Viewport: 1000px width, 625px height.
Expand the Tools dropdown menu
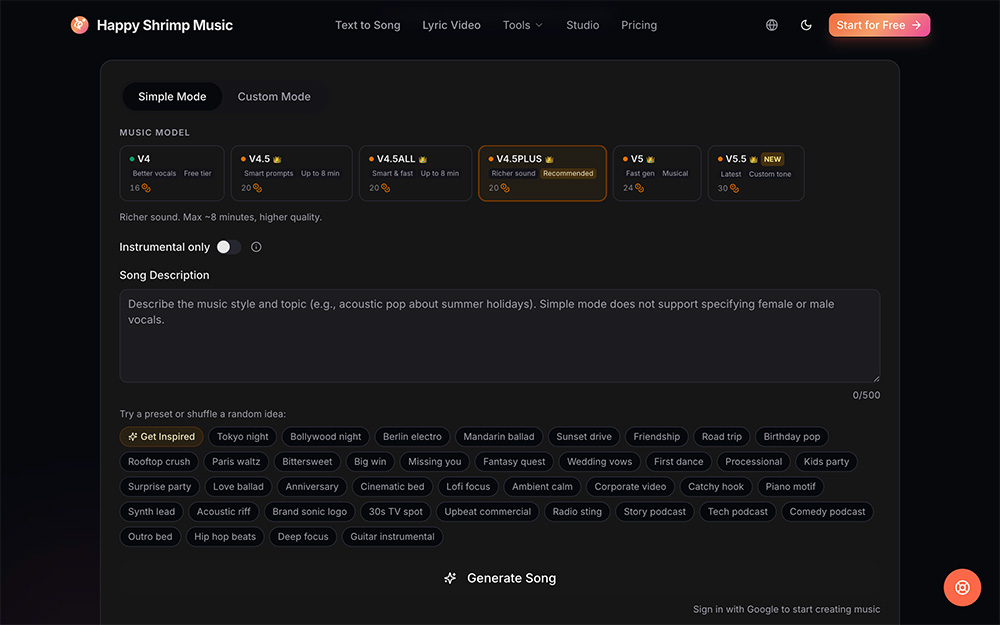coord(522,25)
